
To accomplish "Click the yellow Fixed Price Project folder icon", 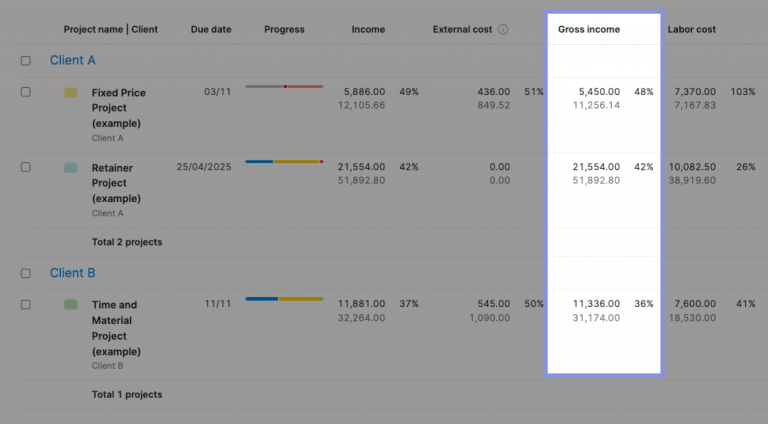I will pos(71,93).
